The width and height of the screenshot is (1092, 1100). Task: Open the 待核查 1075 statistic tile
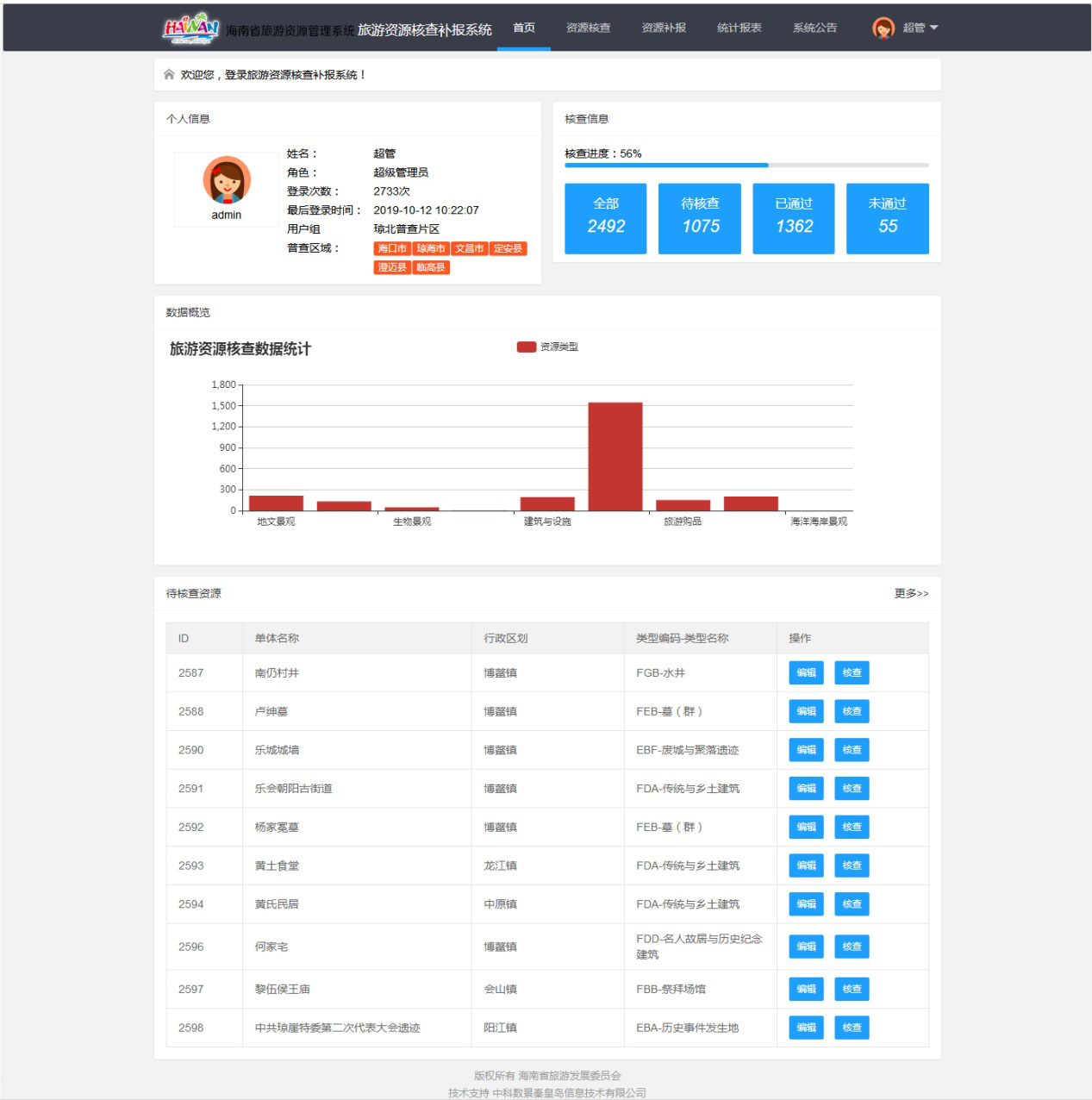point(699,218)
